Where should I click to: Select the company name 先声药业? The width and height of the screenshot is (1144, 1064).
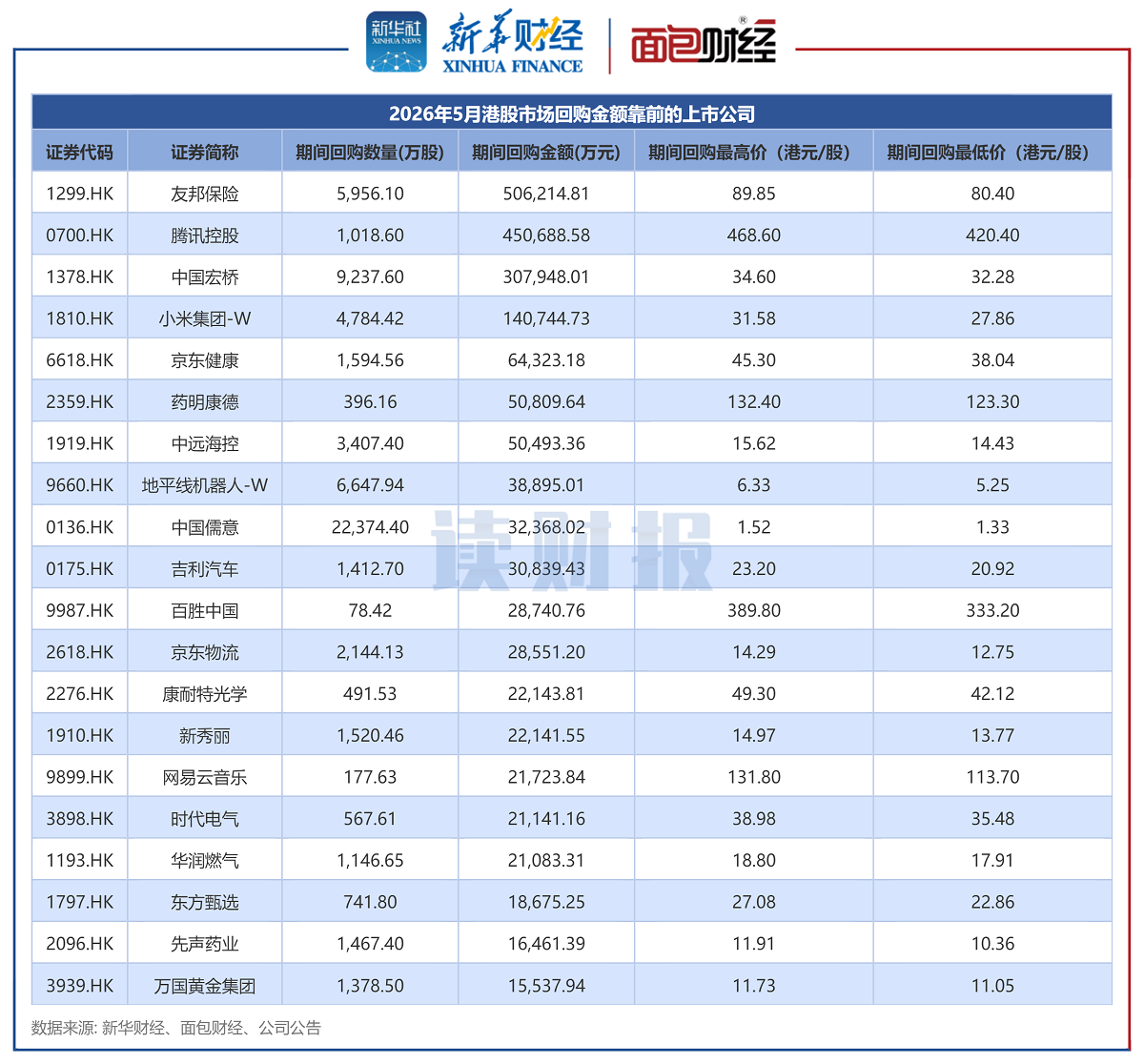coord(205,945)
